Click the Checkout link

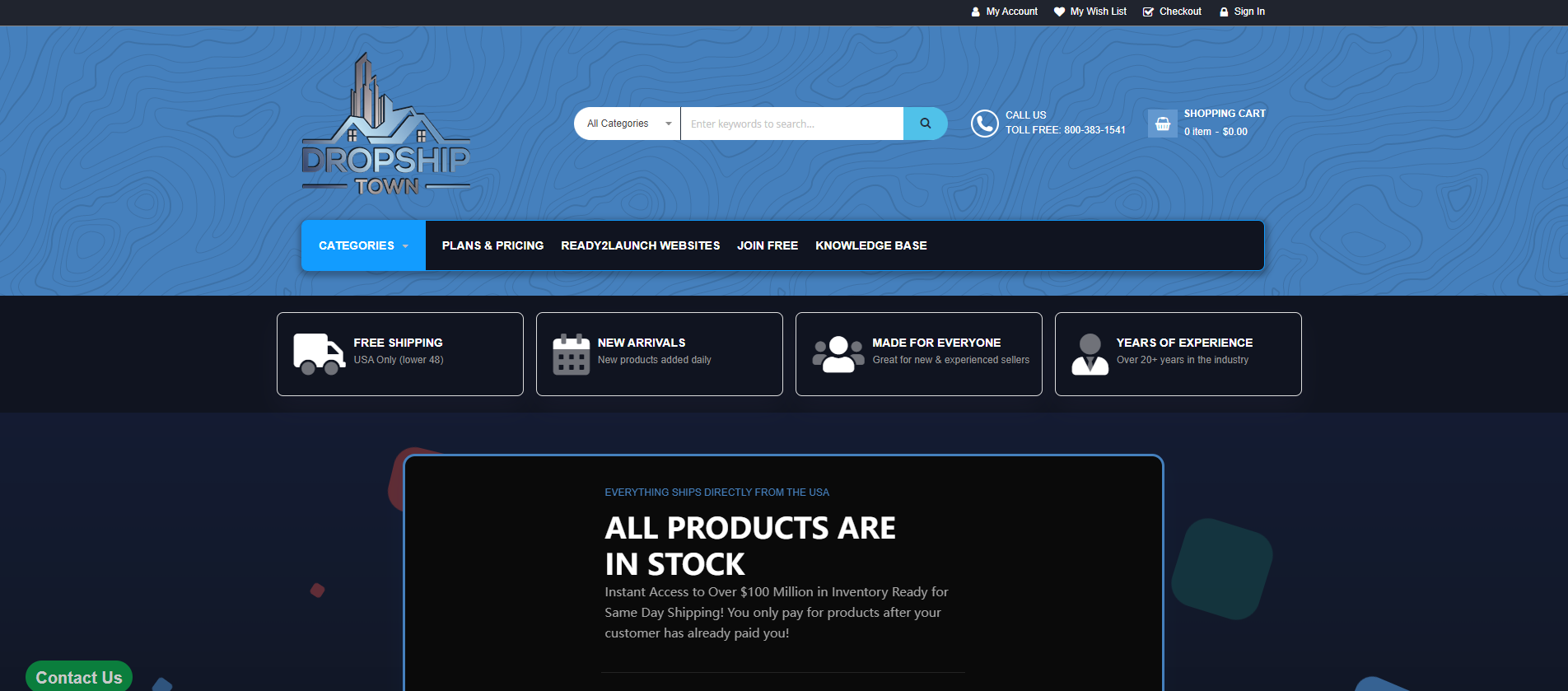[x=1180, y=12]
